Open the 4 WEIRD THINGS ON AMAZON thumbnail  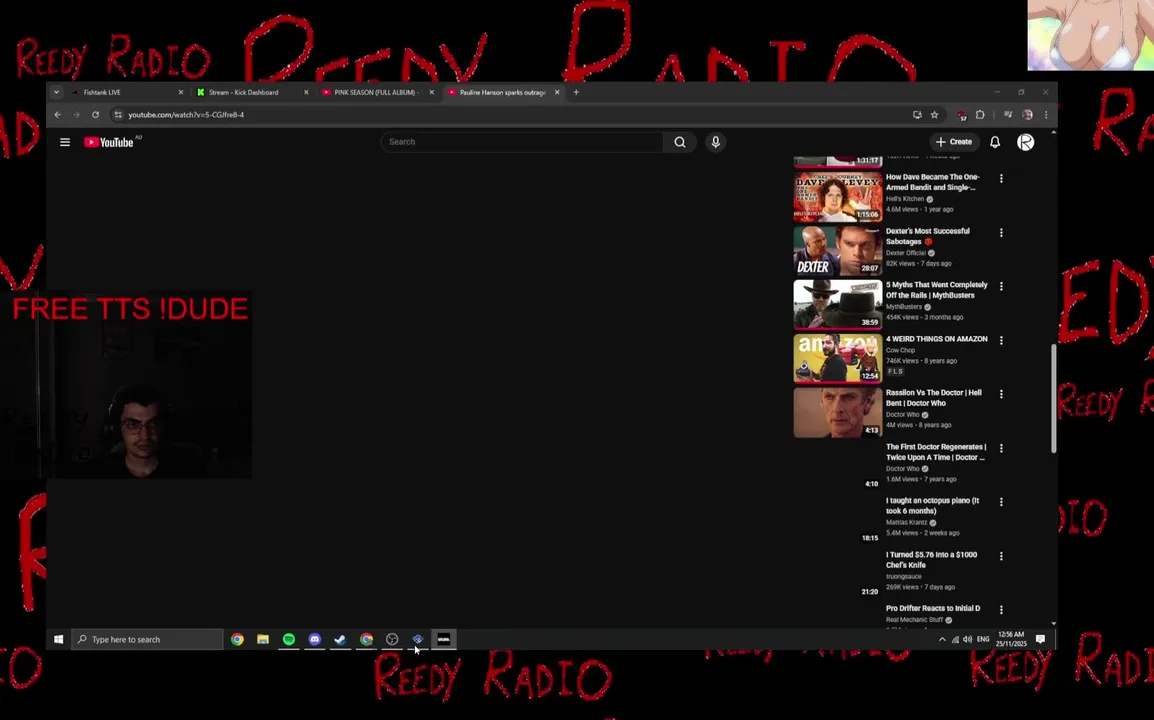tap(838, 359)
